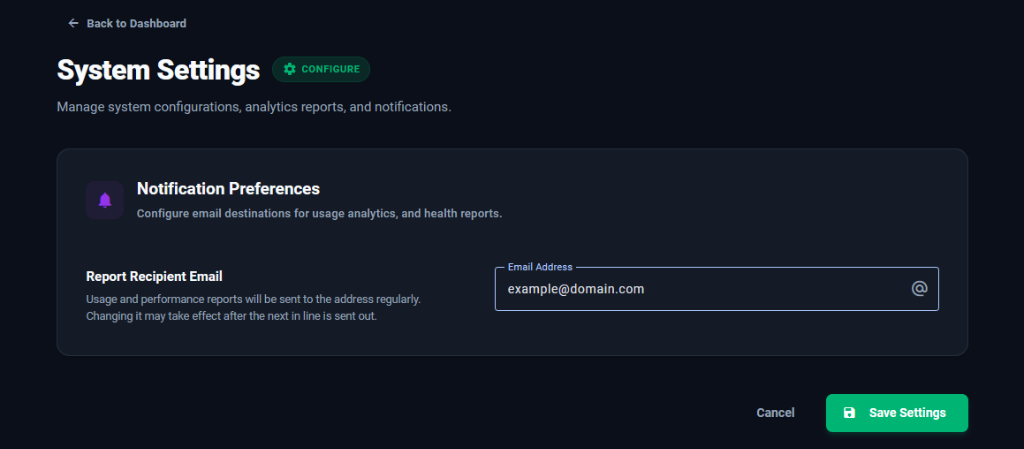Click the System Settings heading
Viewport: 1024px width, 449px height.
point(158,70)
